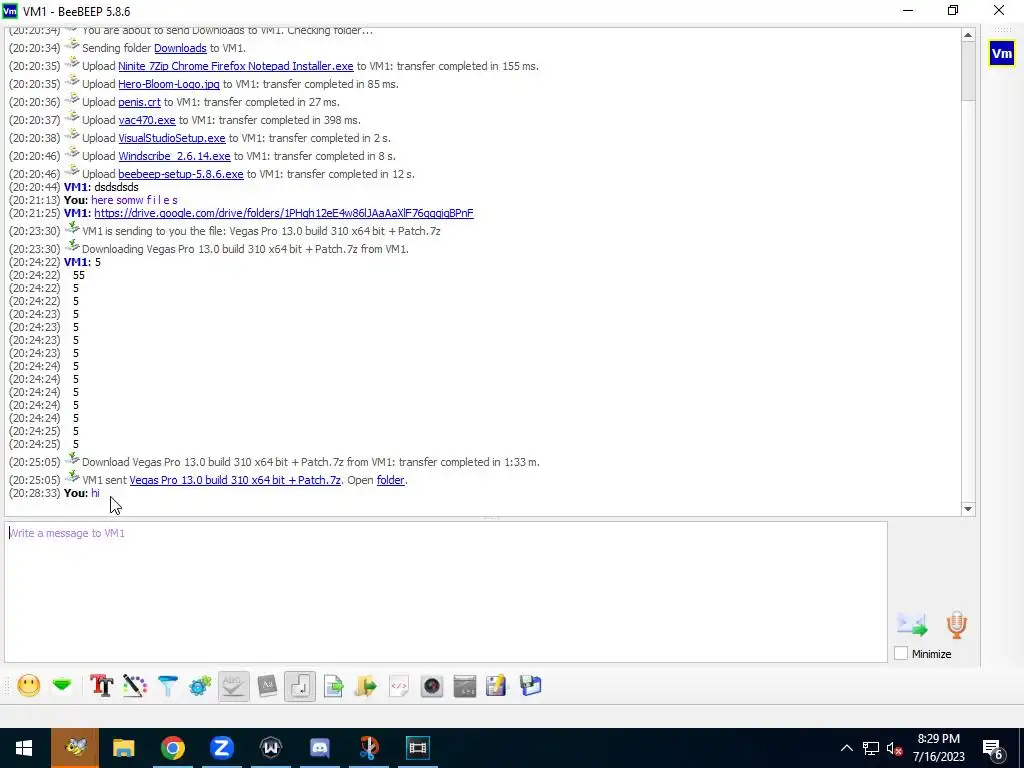
Task: Open the VisualStudioSetup.exe link
Action: click(172, 138)
